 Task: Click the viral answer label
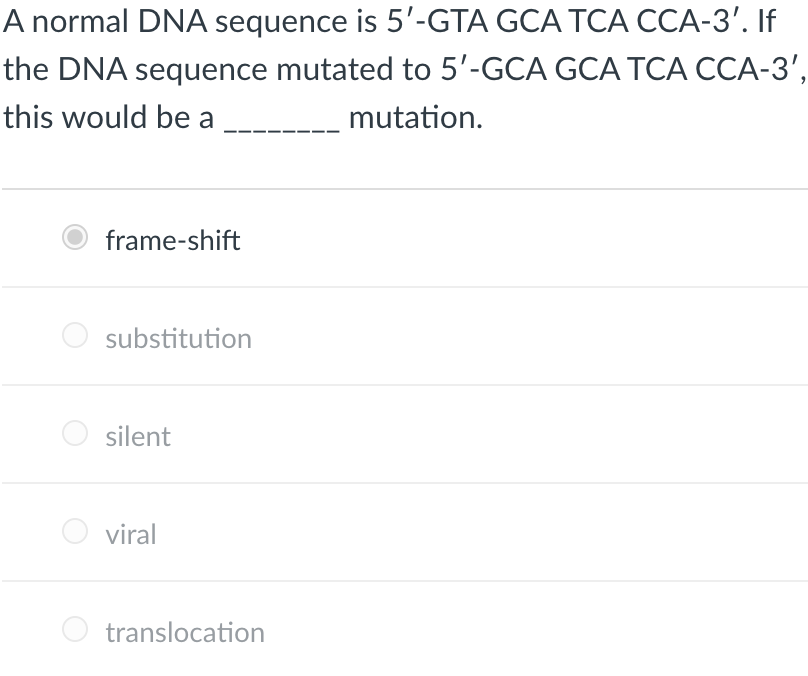pyautogui.click(x=131, y=535)
